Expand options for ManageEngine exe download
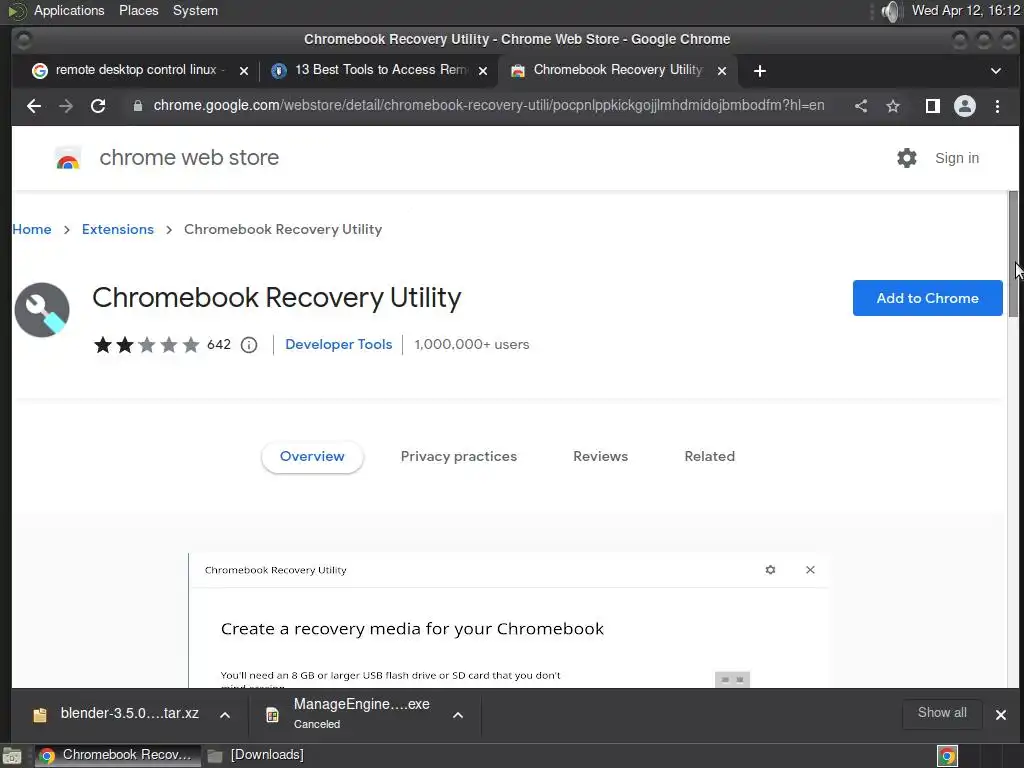The width and height of the screenshot is (1024, 768). 458,714
